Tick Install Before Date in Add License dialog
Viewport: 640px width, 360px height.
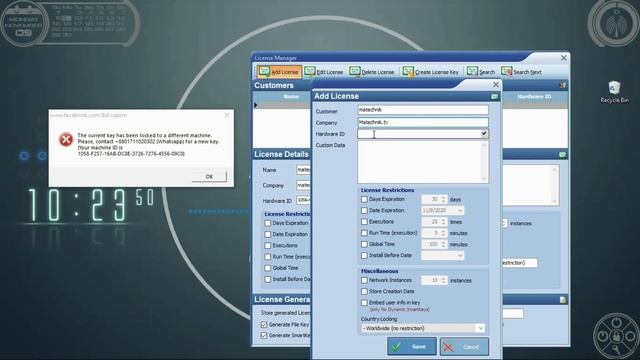tap(364, 256)
